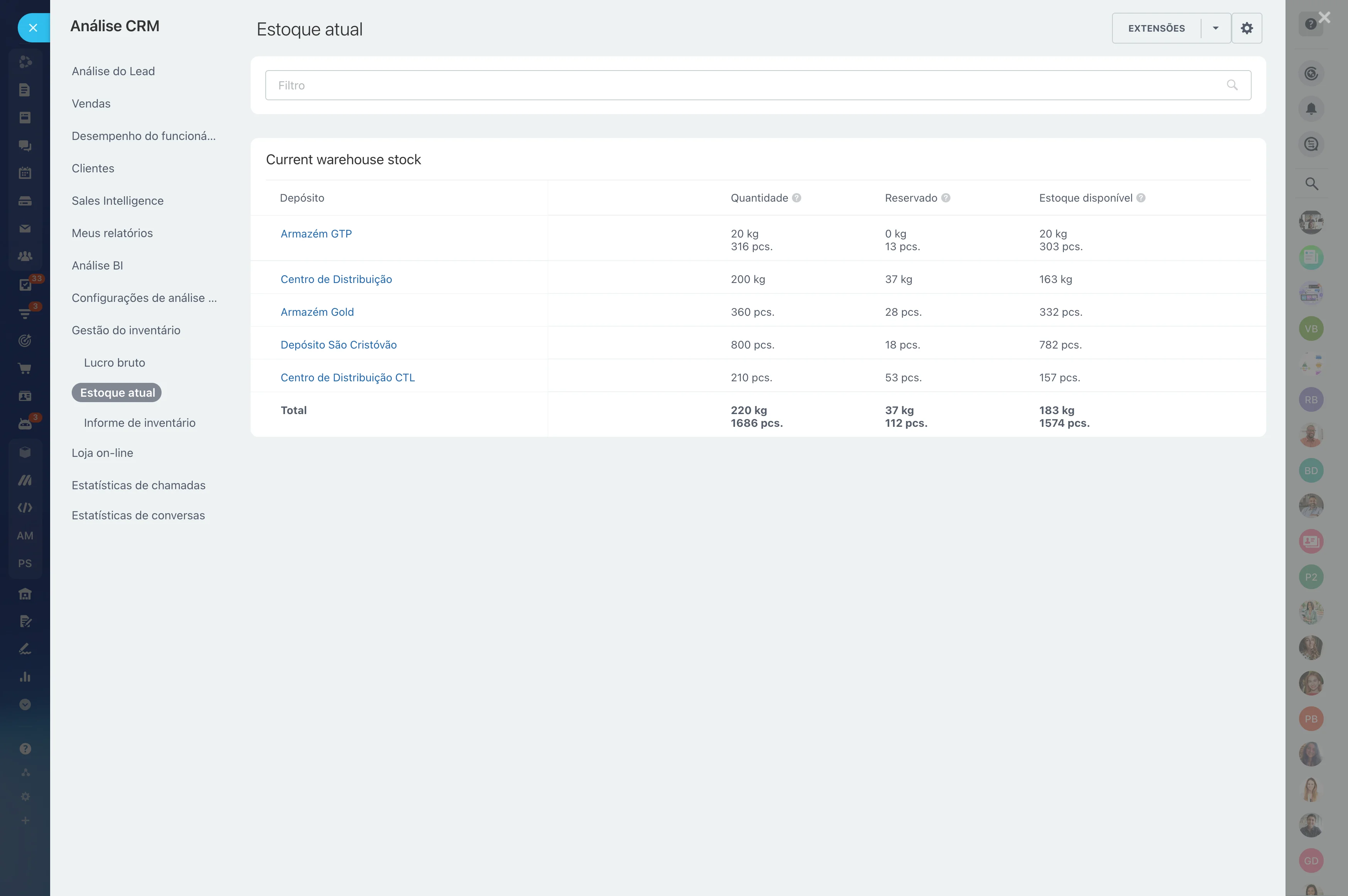The width and height of the screenshot is (1348, 896).
Task: Click the search icon in right sidebar
Action: [1311, 184]
